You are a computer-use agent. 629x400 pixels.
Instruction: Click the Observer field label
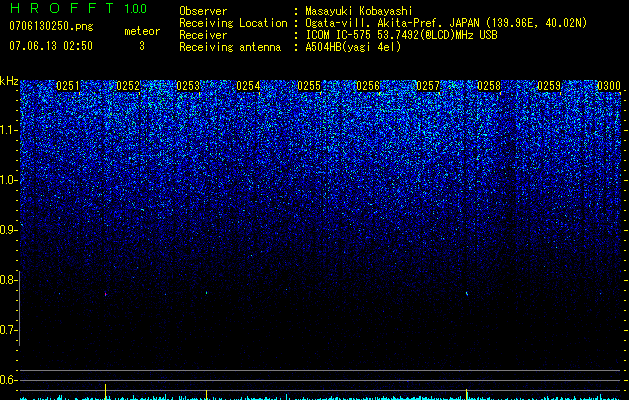click(x=203, y=11)
